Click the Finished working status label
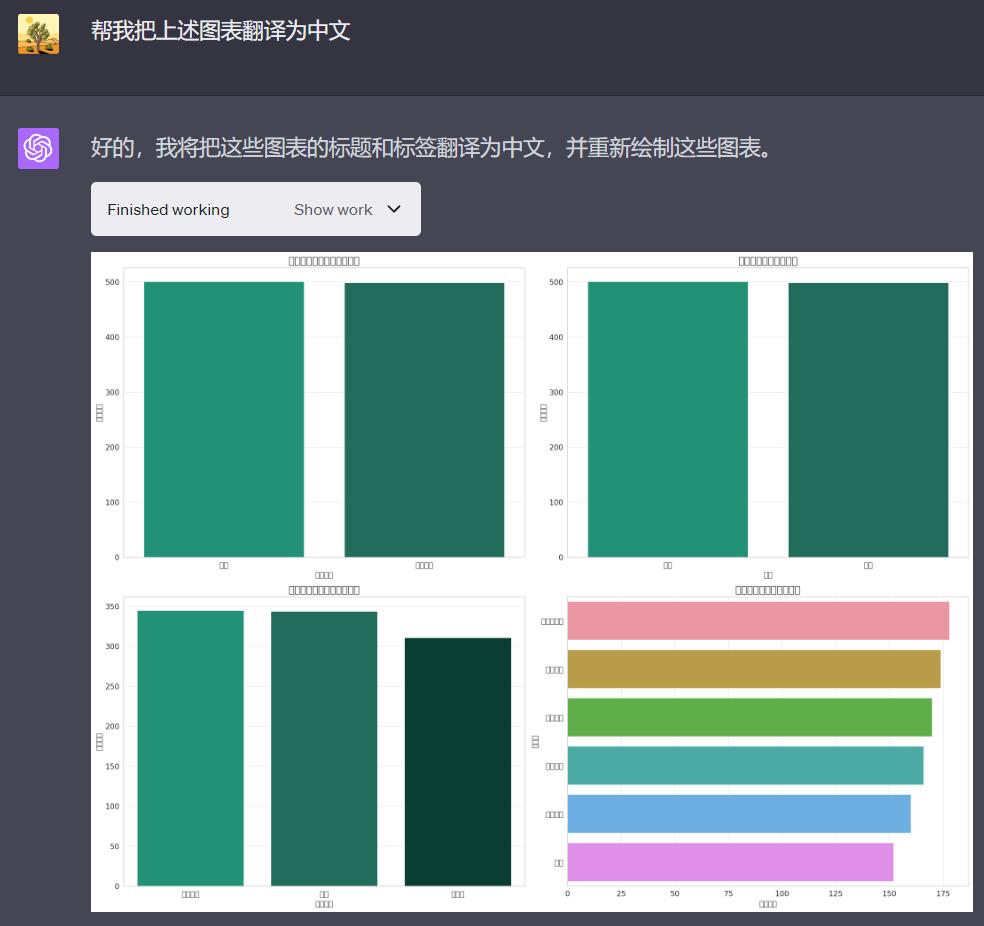This screenshot has width=984, height=926. click(x=168, y=209)
